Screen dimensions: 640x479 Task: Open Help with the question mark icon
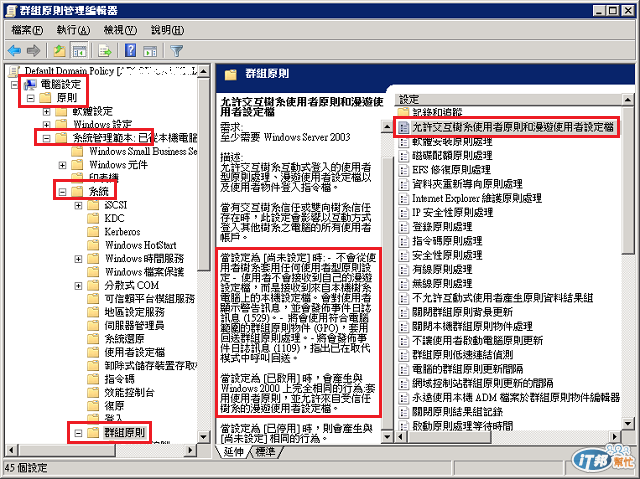[131, 51]
